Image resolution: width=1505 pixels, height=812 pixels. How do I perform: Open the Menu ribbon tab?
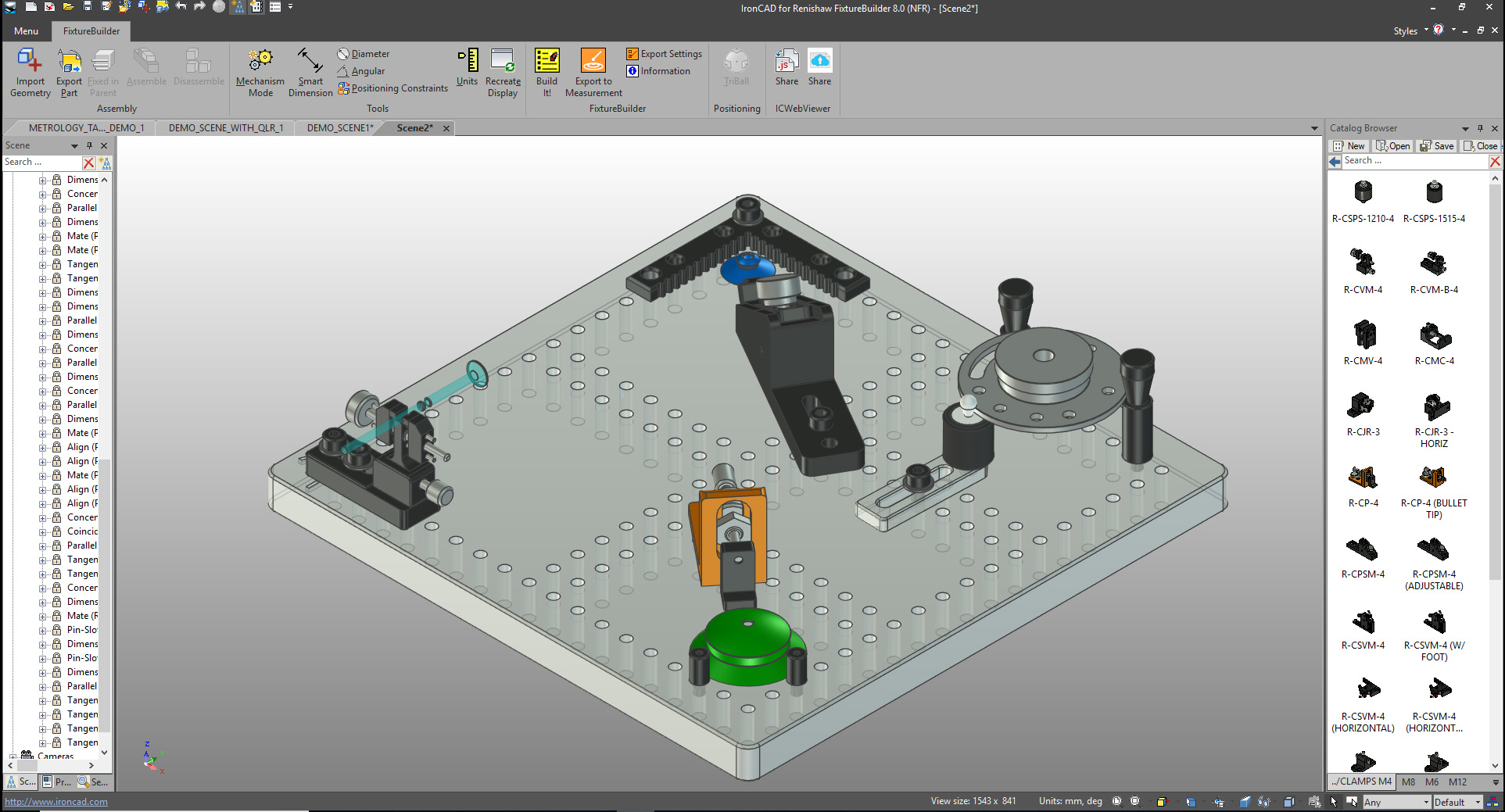26,31
